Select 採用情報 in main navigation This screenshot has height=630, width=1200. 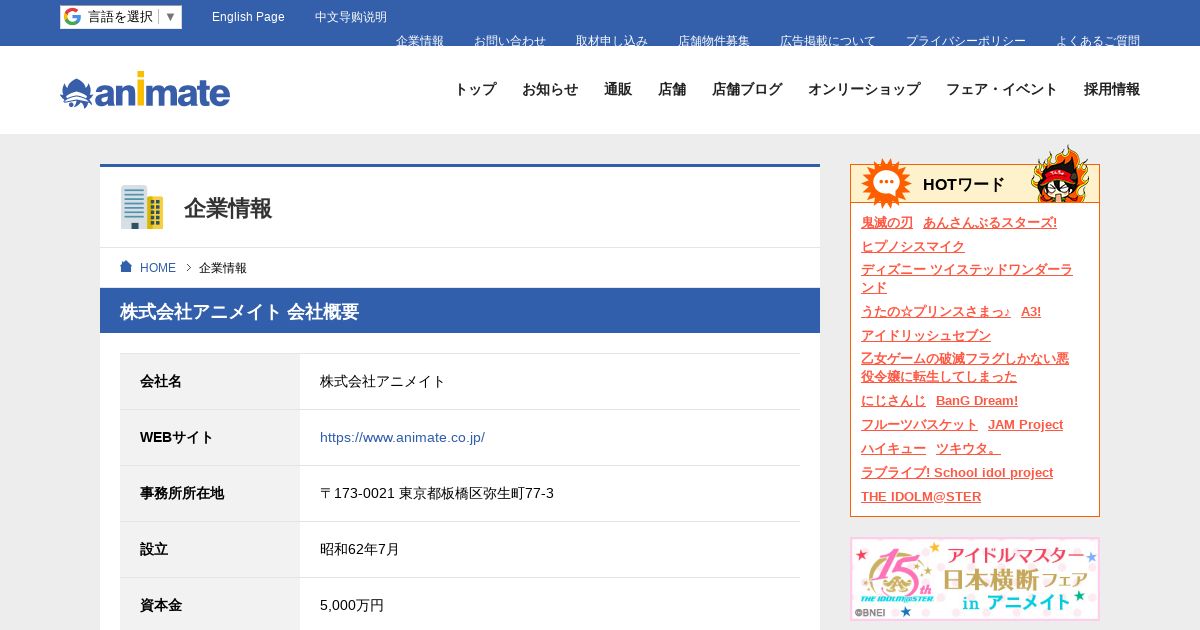coord(1112,89)
